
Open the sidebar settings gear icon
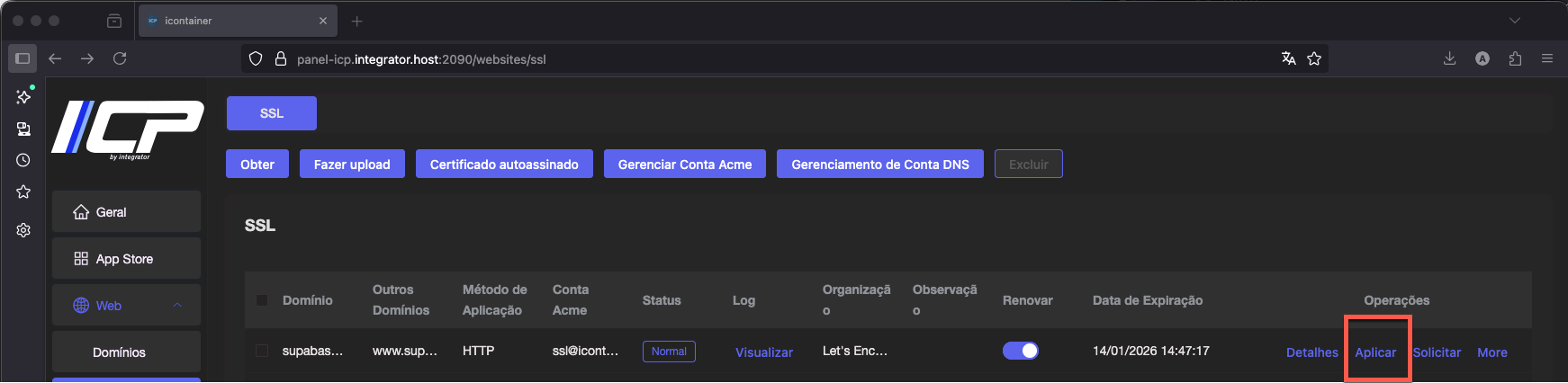(x=23, y=230)
